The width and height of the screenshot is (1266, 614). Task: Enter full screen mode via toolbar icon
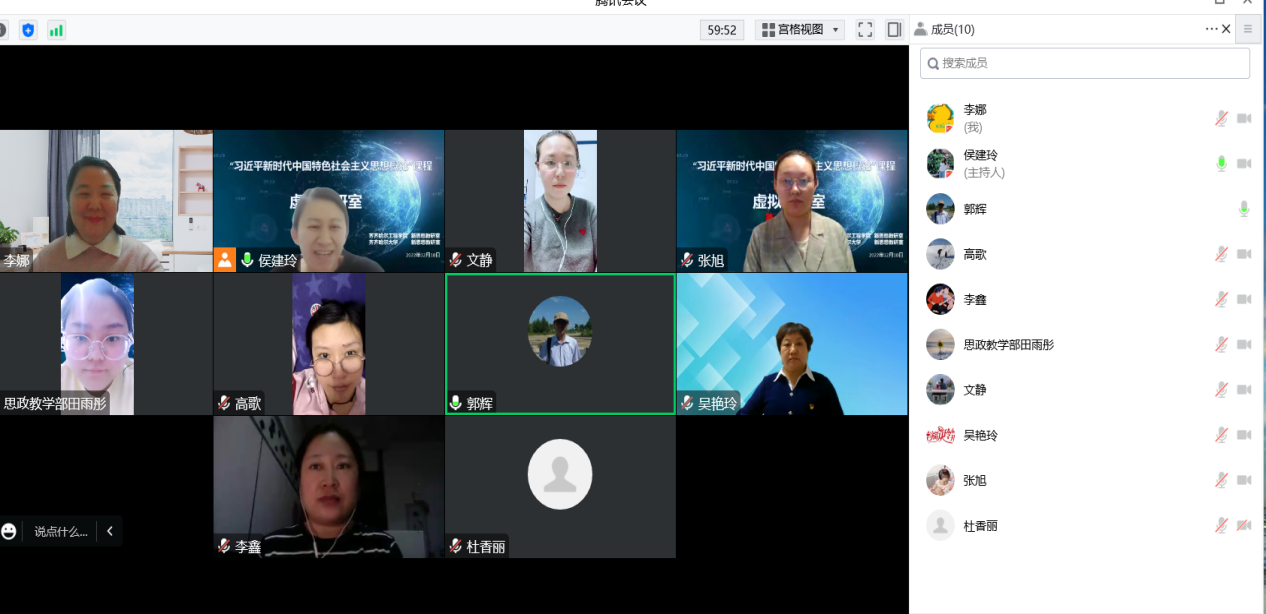pyautogui.click(x=865, y=30)
